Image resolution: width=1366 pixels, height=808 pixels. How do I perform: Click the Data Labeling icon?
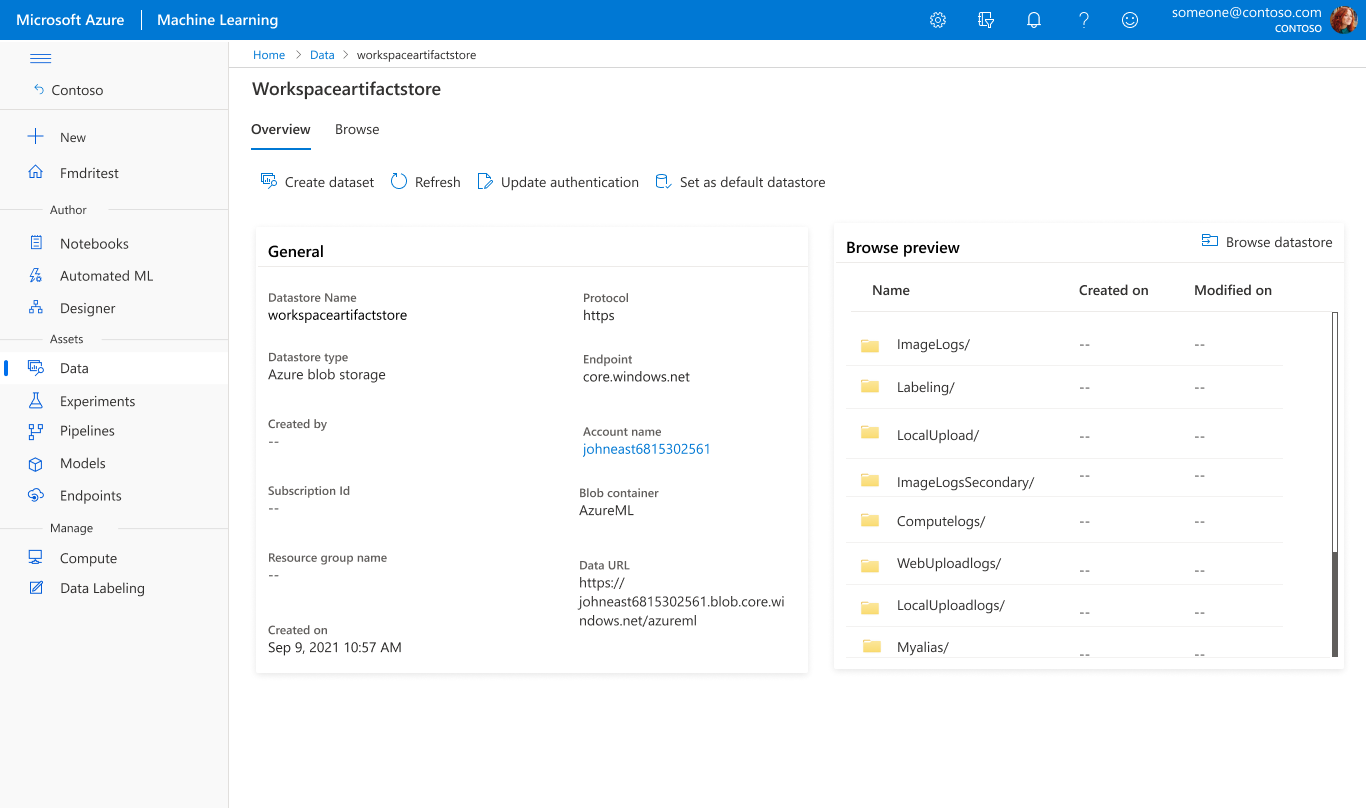pyautogui.click(x=36, y=588)
